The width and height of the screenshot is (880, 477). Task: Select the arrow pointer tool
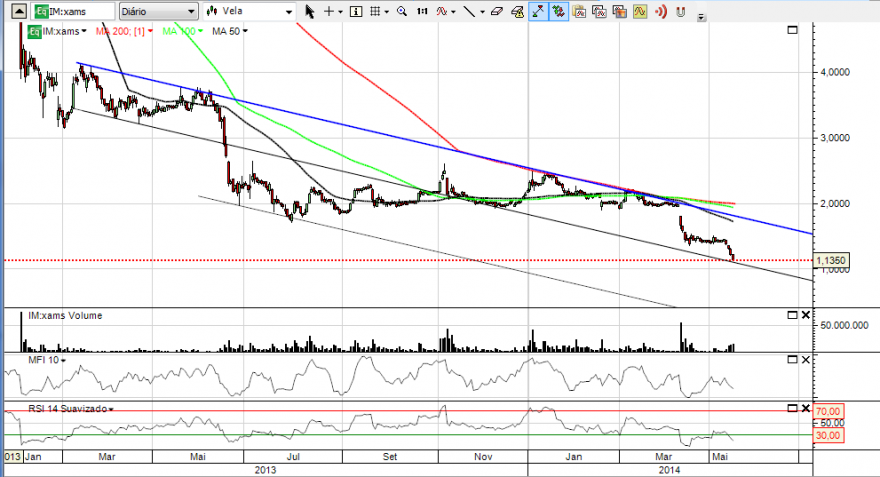point(309,11)
